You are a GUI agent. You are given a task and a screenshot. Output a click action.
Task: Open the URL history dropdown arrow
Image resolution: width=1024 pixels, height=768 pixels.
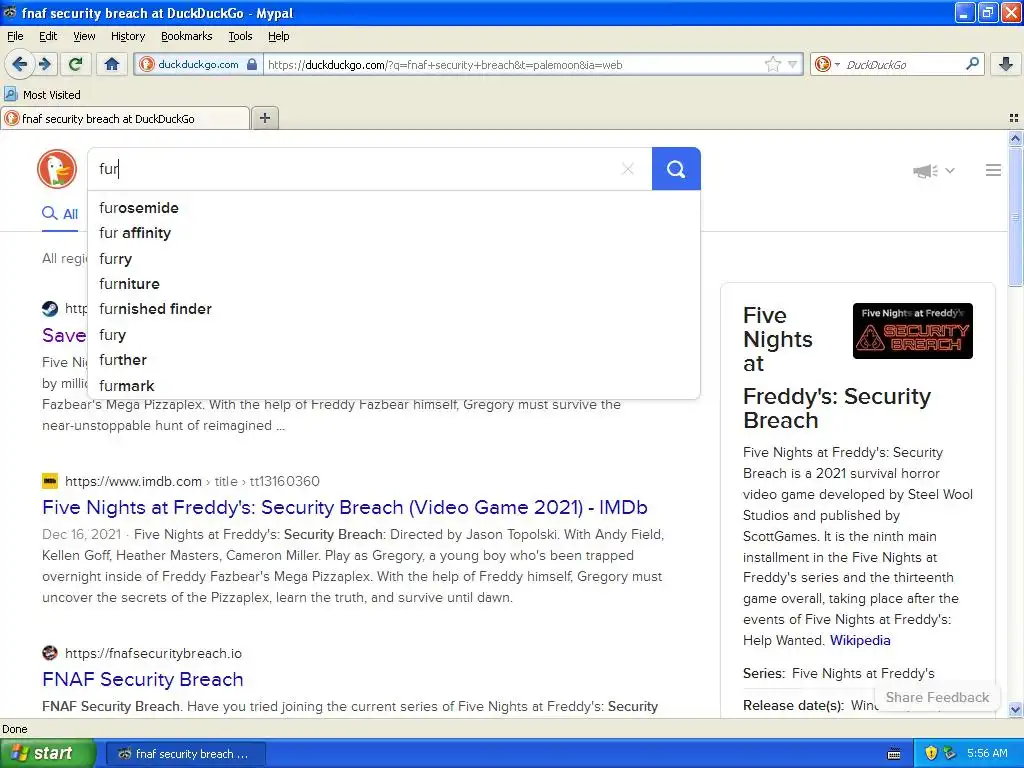[x=792, y=64]
